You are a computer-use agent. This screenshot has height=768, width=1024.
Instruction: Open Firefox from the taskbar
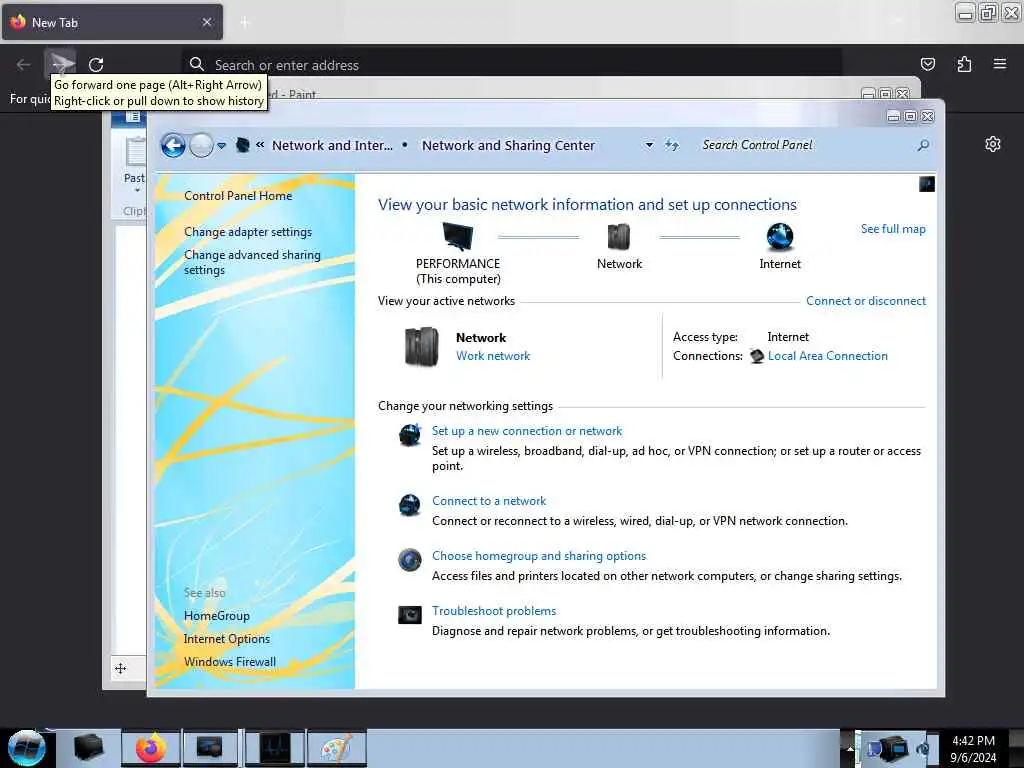151,748
